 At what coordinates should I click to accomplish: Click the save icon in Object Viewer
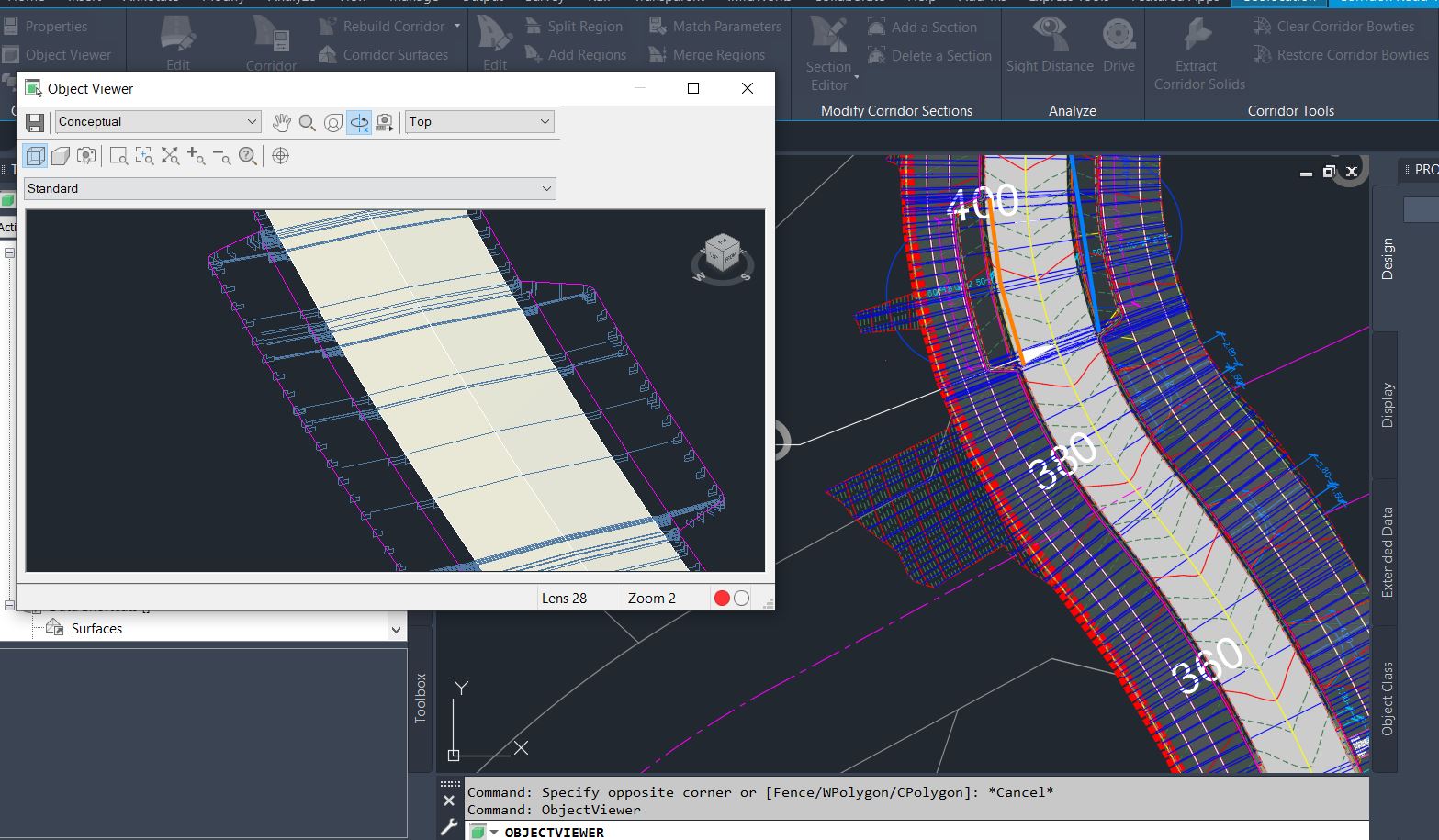point(35,122)
